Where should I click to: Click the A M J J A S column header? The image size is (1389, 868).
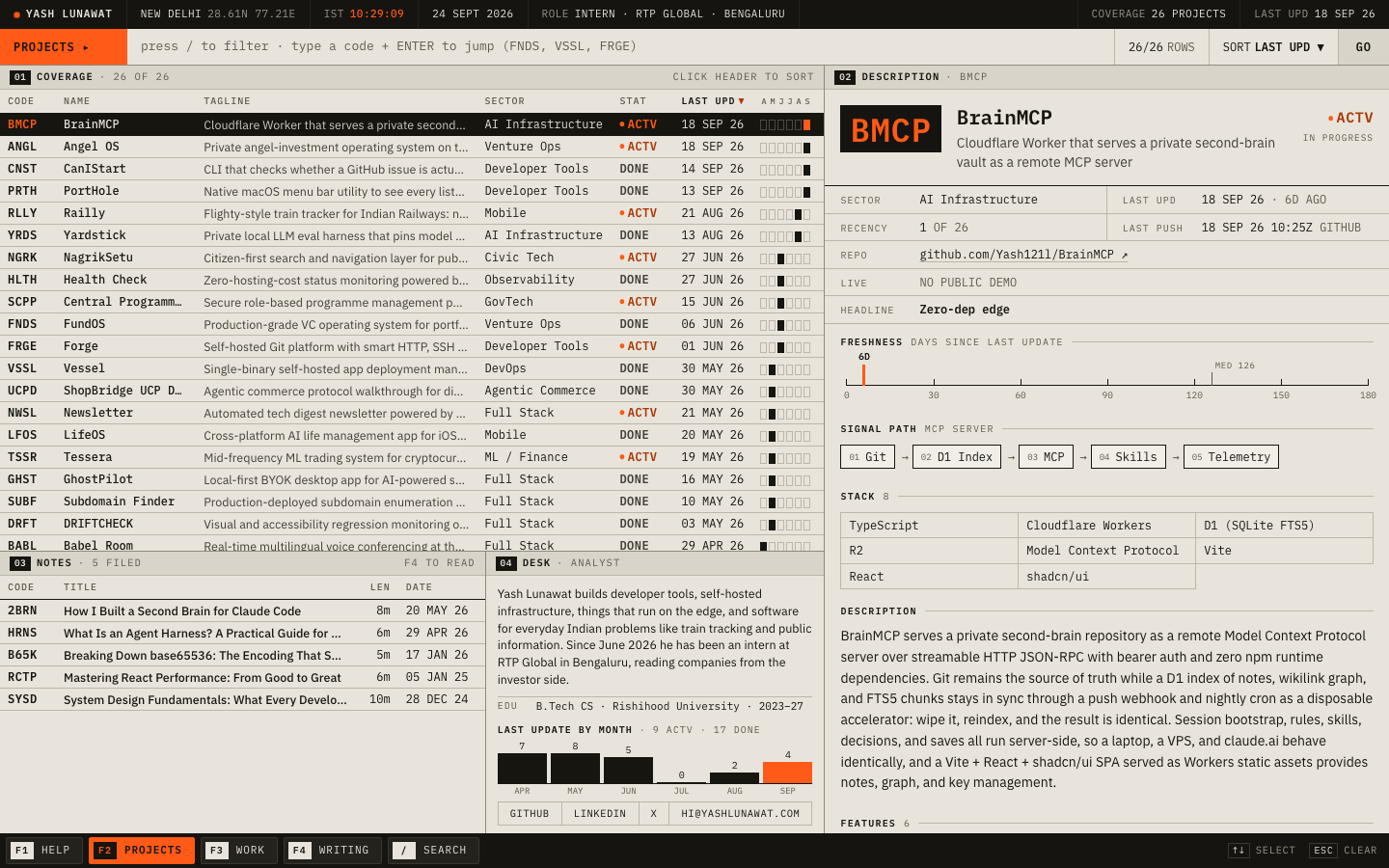click(786, 101)
